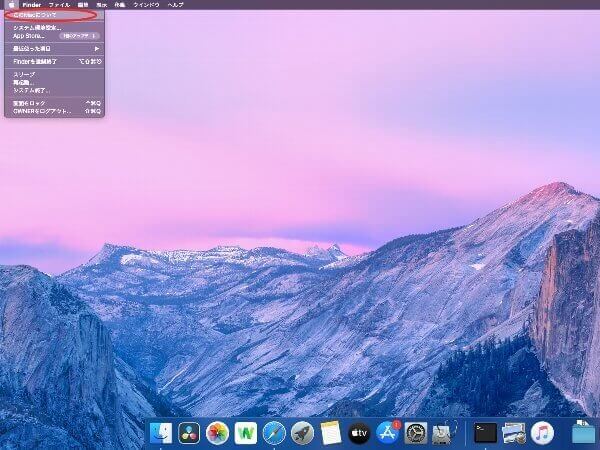Launch Safari from the Dock

pos(274,433)
